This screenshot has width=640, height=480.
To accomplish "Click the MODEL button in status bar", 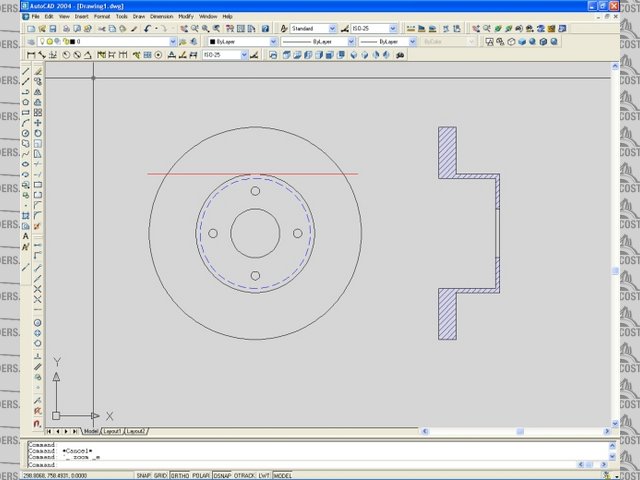I will point(282,474).
